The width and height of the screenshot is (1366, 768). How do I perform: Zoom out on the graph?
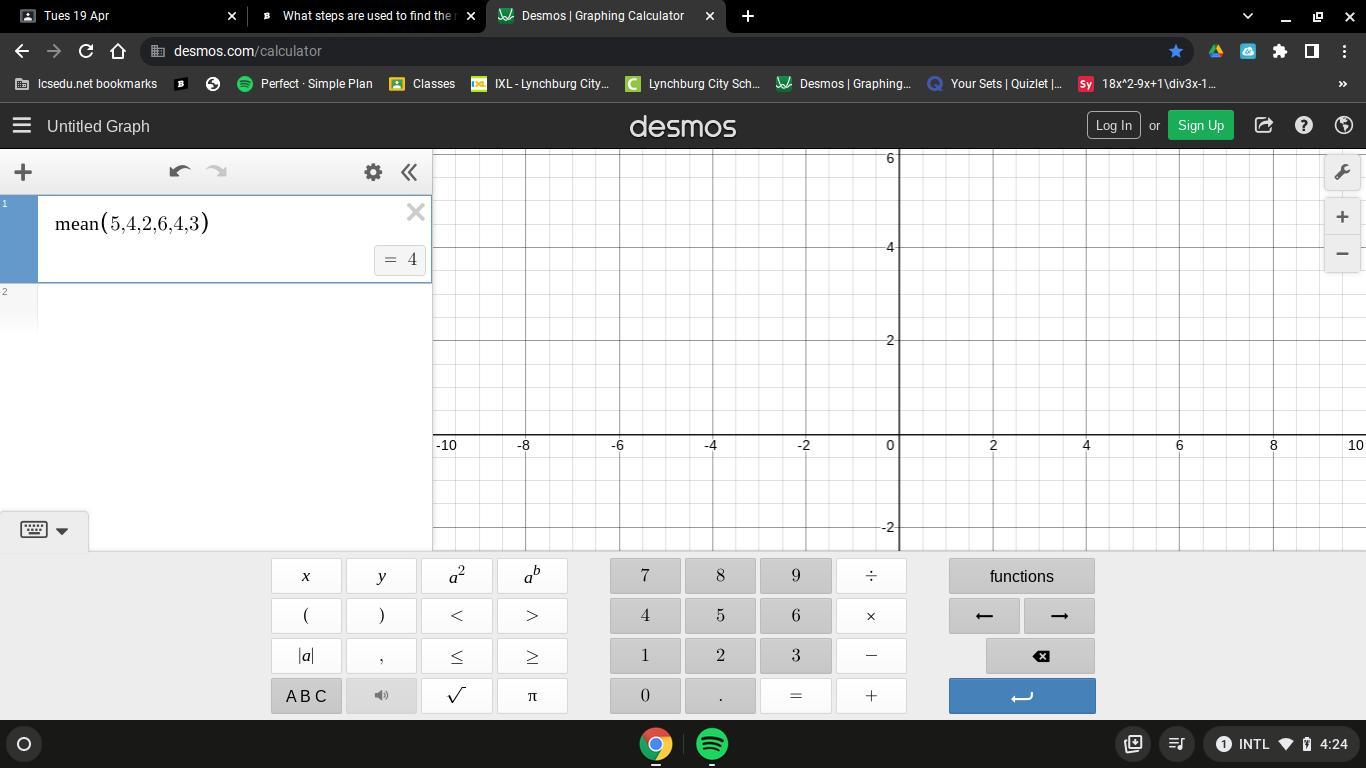[x=1342, y=254]
